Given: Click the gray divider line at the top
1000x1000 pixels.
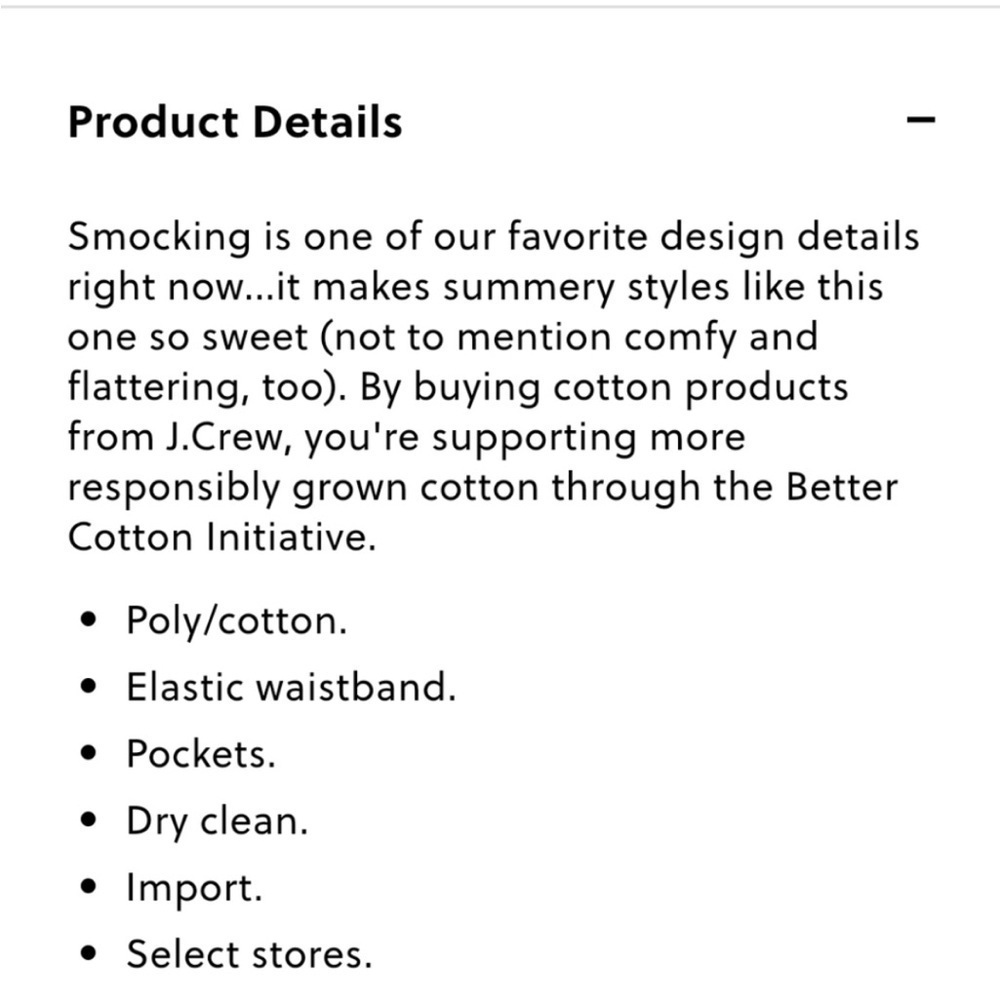Looking at the screenshot, I should (x=500, y=7).
